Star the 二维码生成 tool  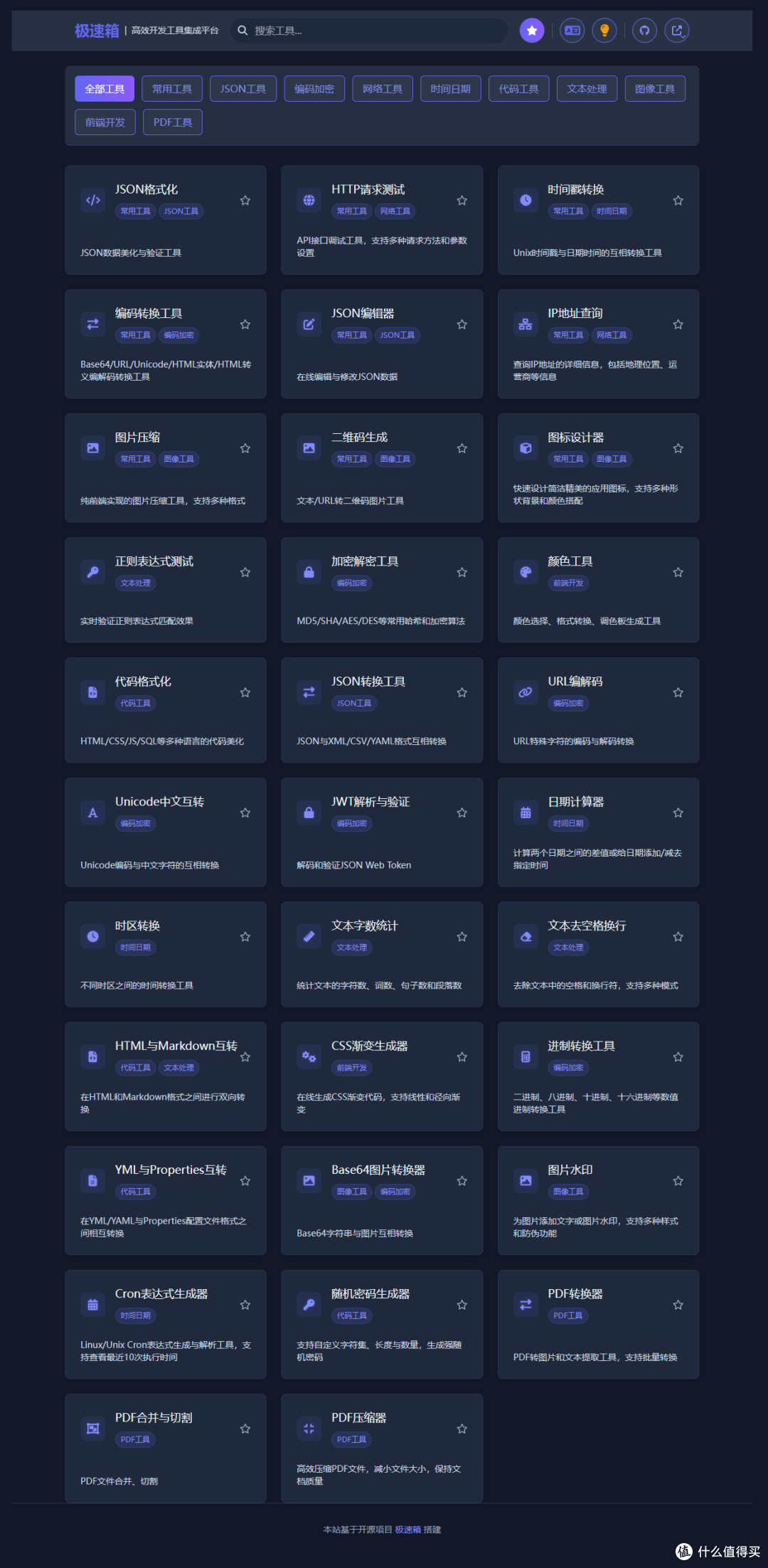462,448
